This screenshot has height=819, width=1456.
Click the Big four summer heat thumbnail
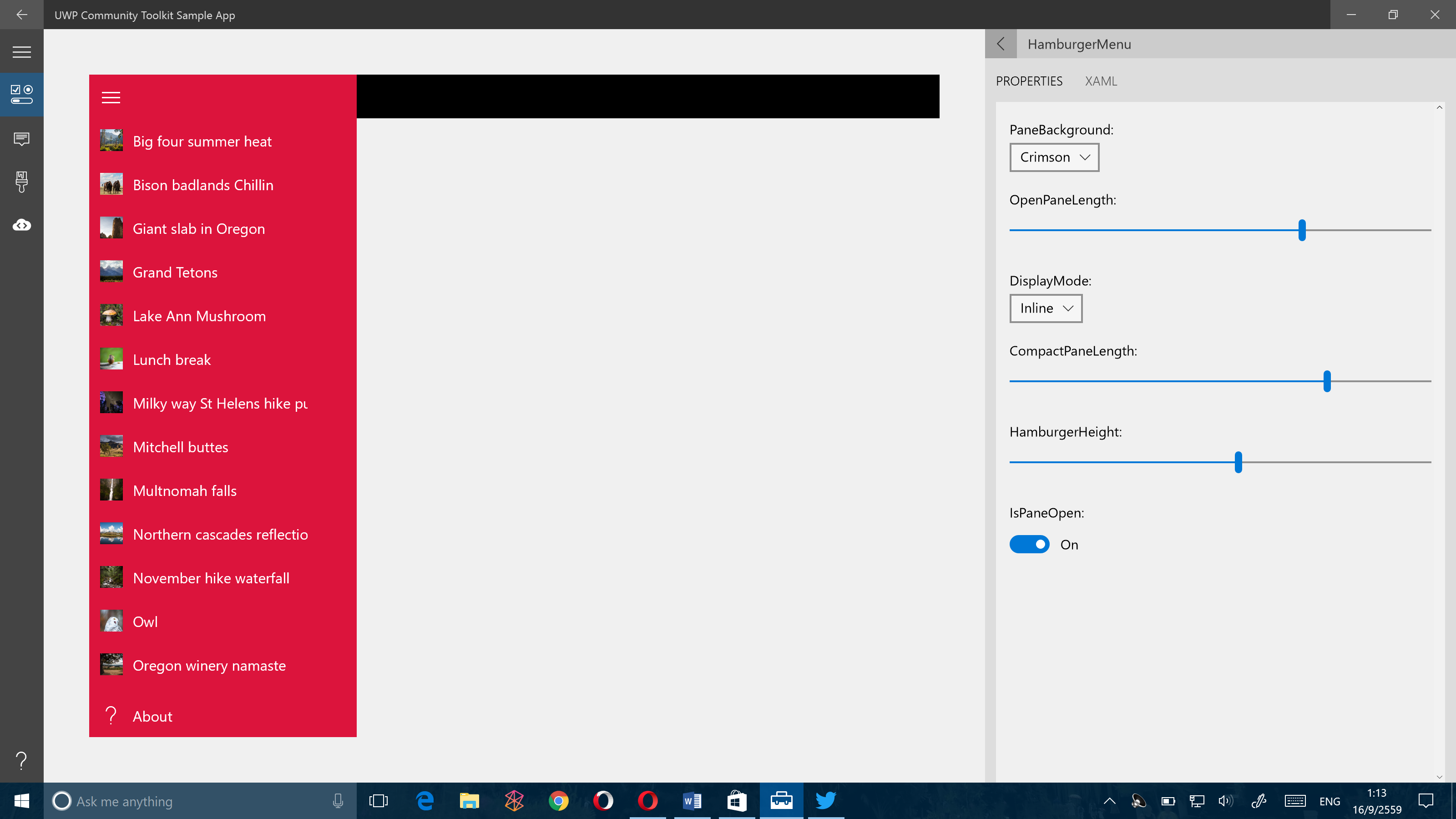tap(111, 141)
